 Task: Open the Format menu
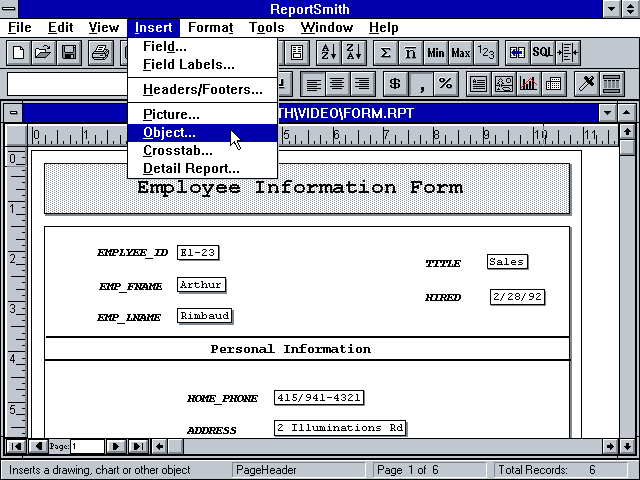click(x=211, y=28)
